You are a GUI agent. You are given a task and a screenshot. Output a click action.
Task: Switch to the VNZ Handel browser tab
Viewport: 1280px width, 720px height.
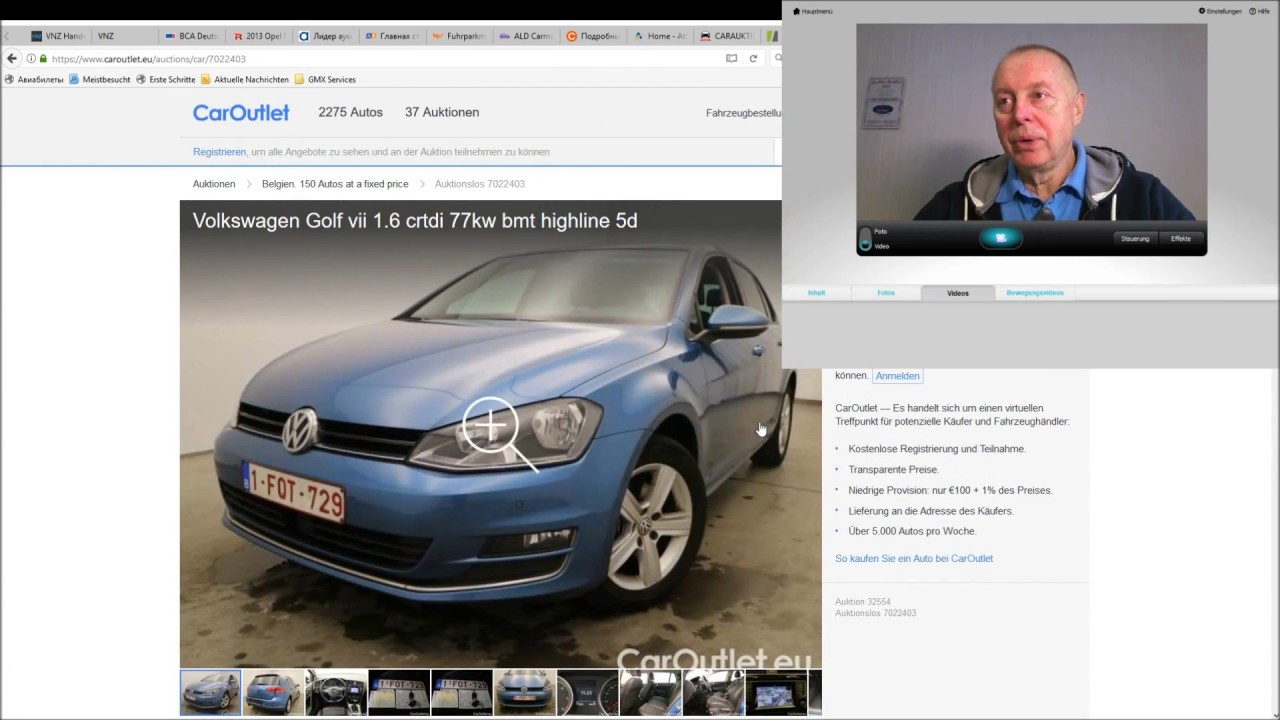[x=58, y=36]
